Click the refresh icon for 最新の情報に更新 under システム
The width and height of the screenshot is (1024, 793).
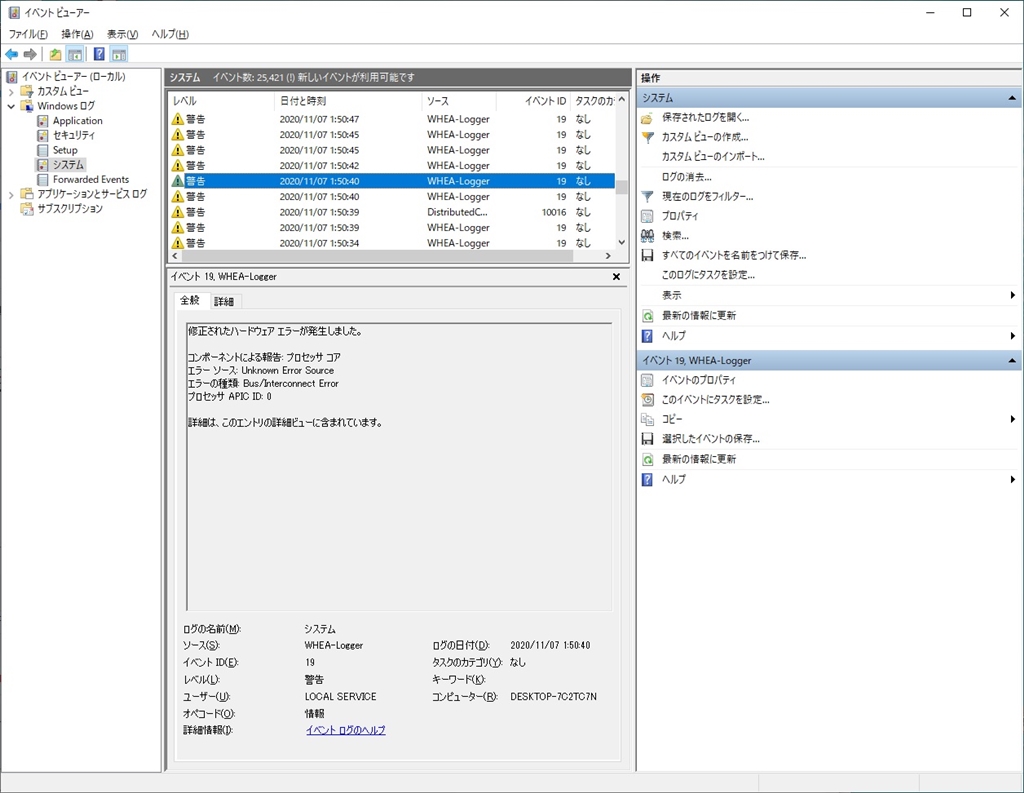point(647,316)
